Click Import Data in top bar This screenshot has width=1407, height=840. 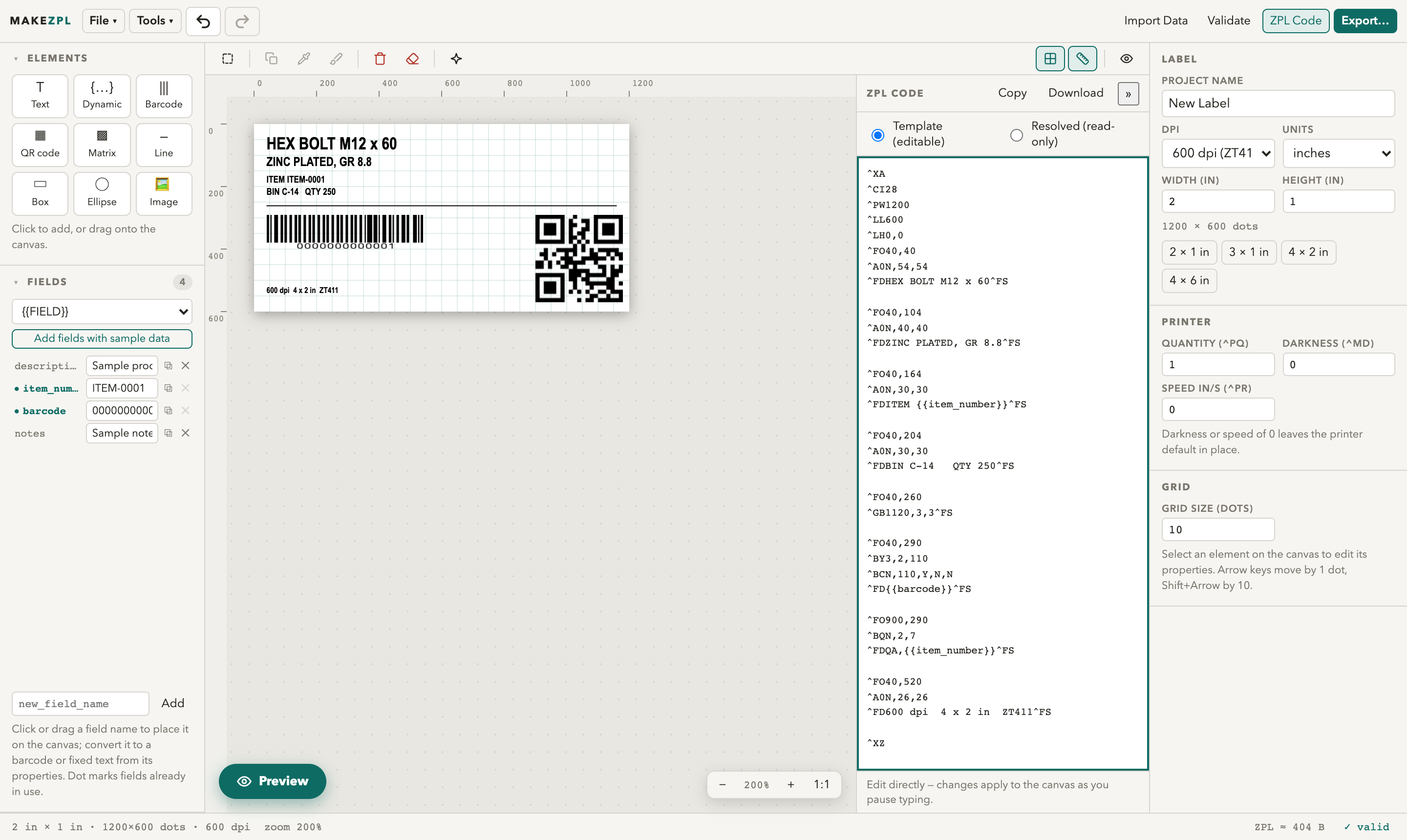coord(1155,21)
